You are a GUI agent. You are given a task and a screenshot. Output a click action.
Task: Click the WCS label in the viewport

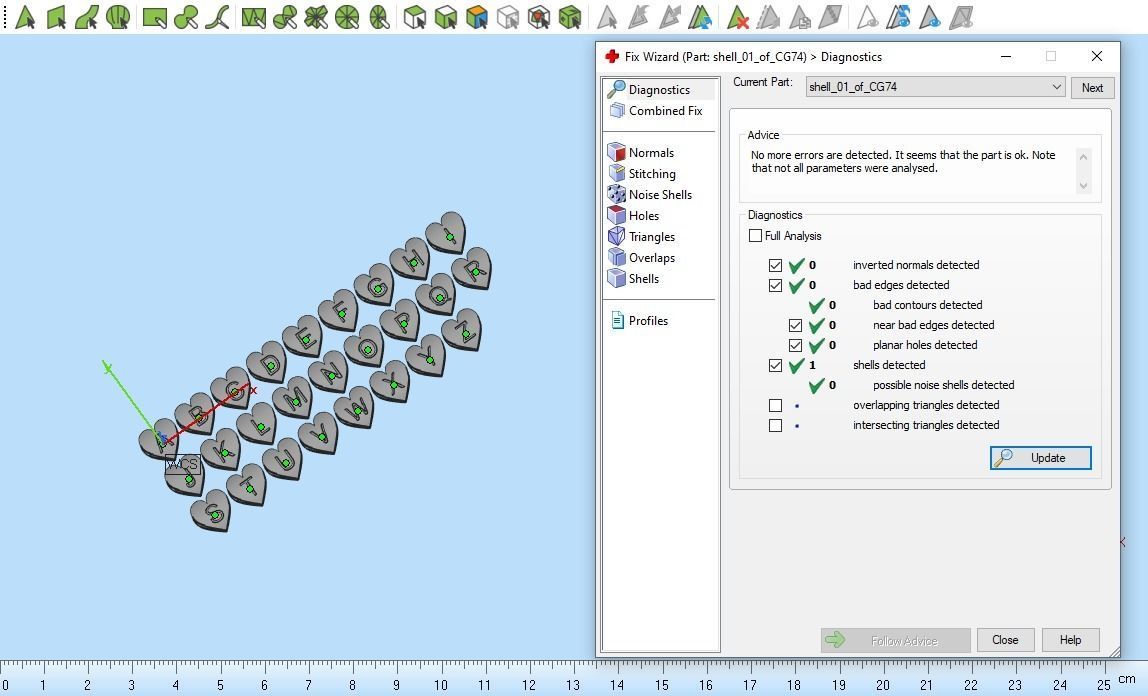point(182,464)
